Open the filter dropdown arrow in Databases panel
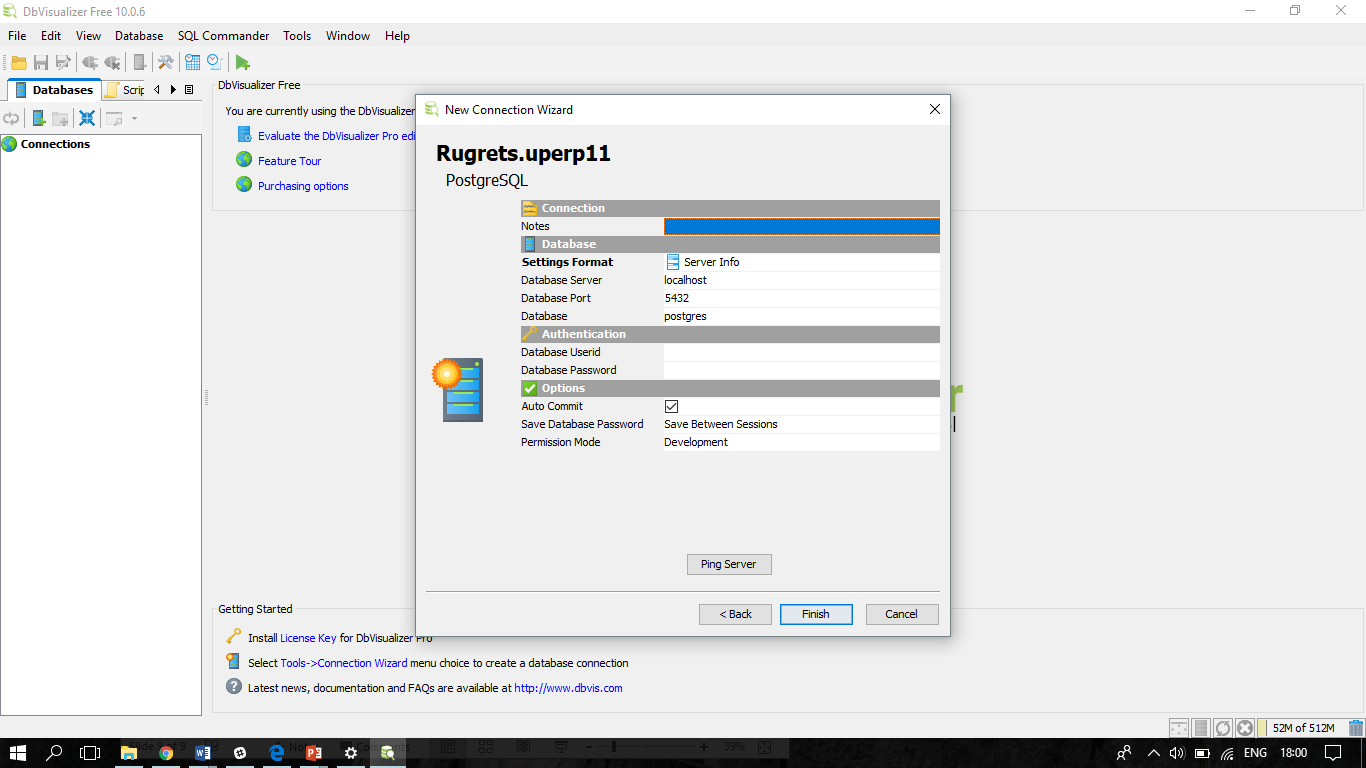This screenshot has height=768, width=1366. click(x=134, y=118)
